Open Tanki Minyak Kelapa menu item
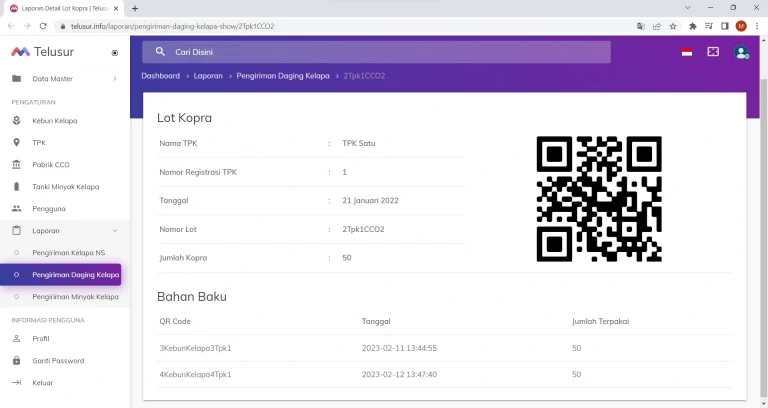This screenshot has height=408, width=768. pos(65,187)
